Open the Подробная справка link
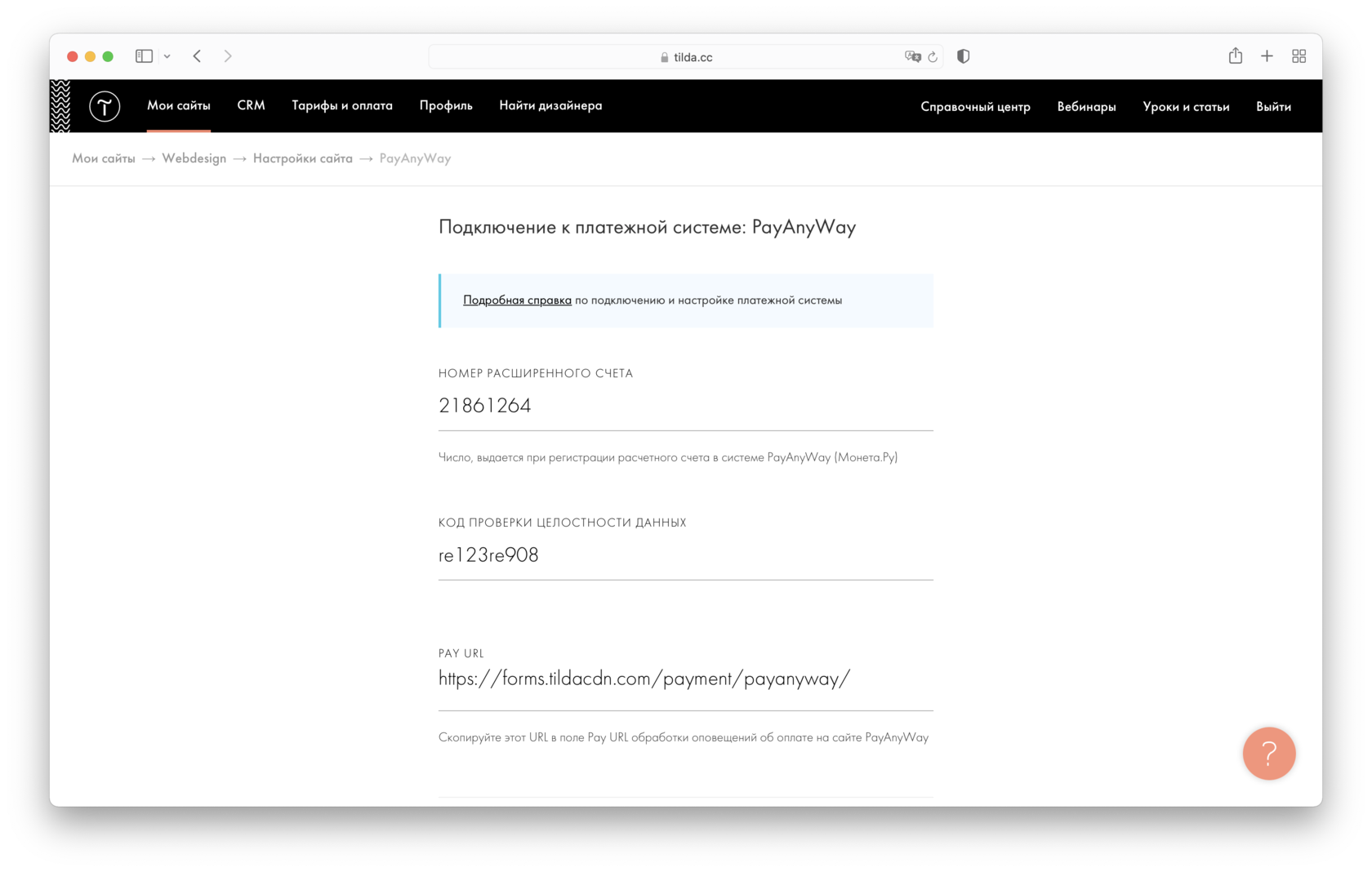 click(517, 300)
